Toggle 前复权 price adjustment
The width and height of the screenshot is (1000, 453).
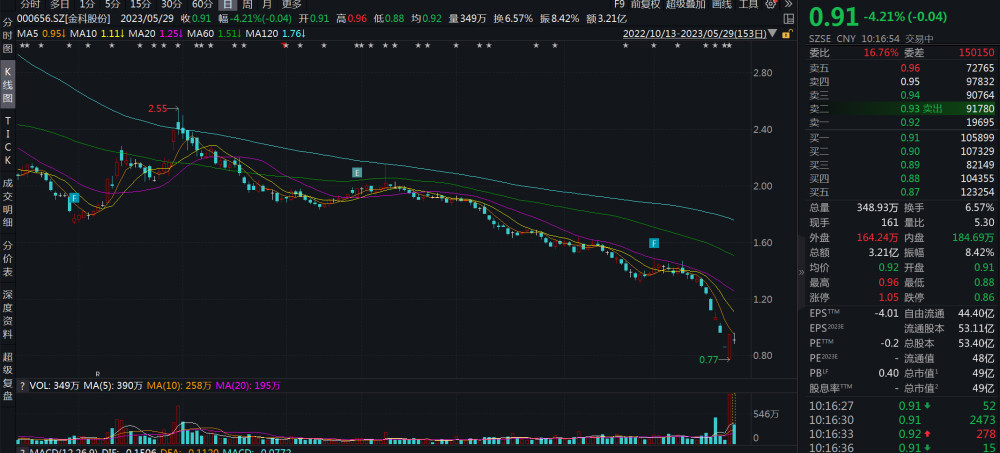645,4
